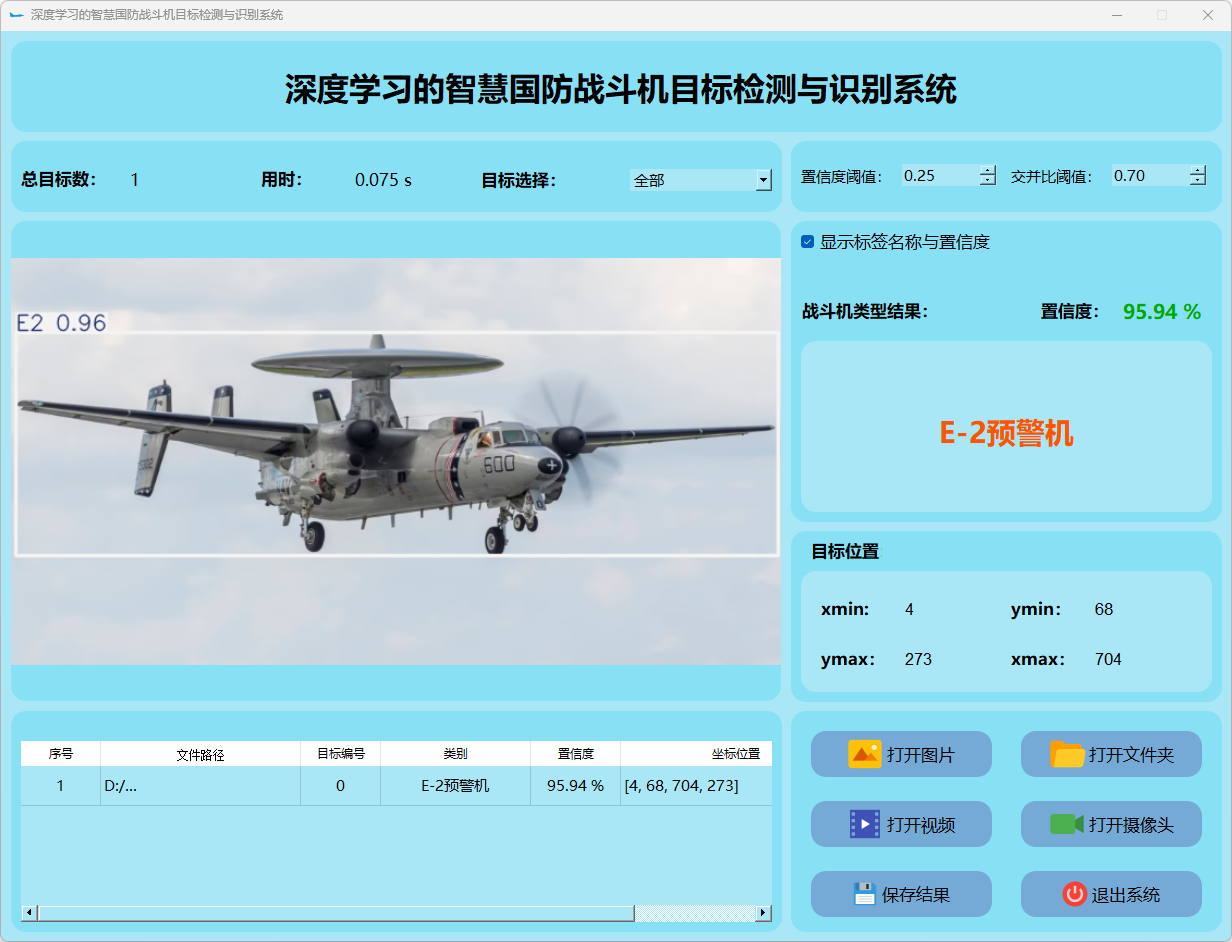1232x942 pixels.
Task: Click the horizontal scrollbar left arrow
Action: [29, 913]
